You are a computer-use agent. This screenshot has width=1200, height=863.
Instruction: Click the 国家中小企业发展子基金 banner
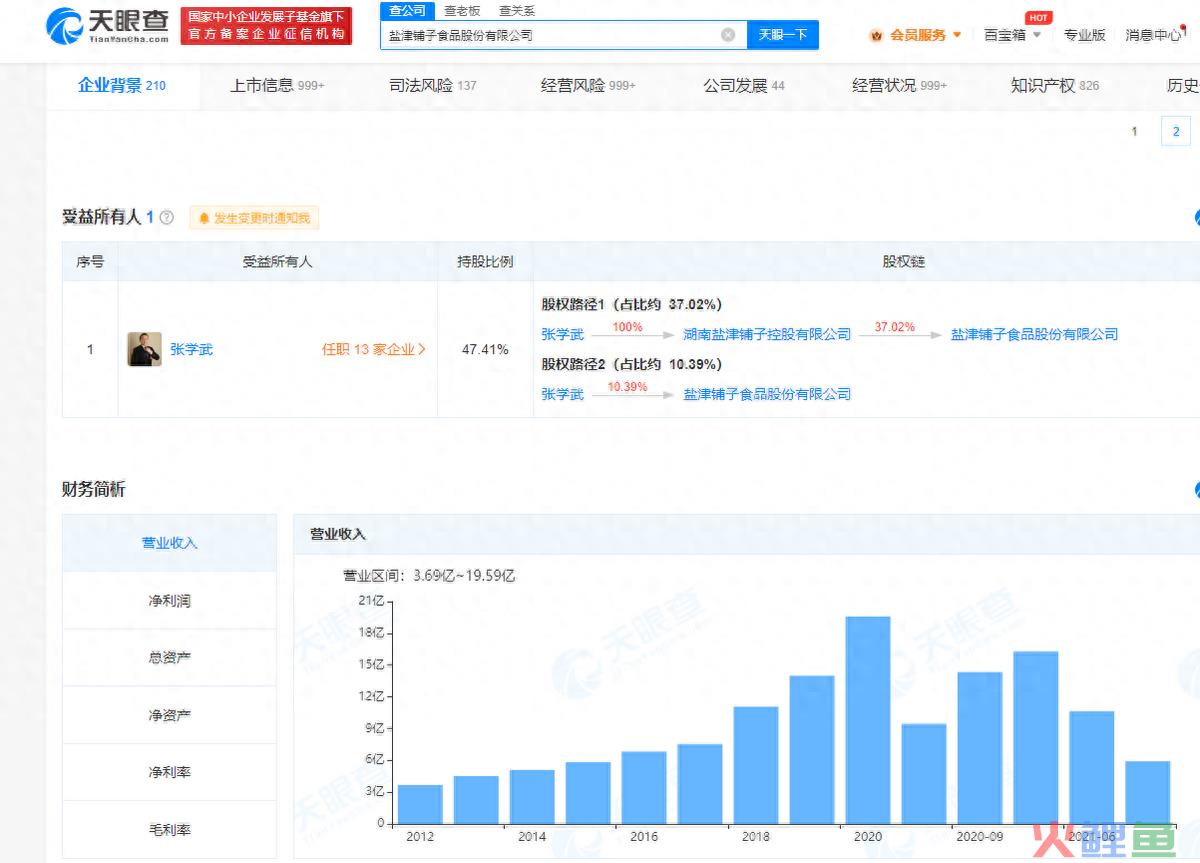(x=266, y=26)
